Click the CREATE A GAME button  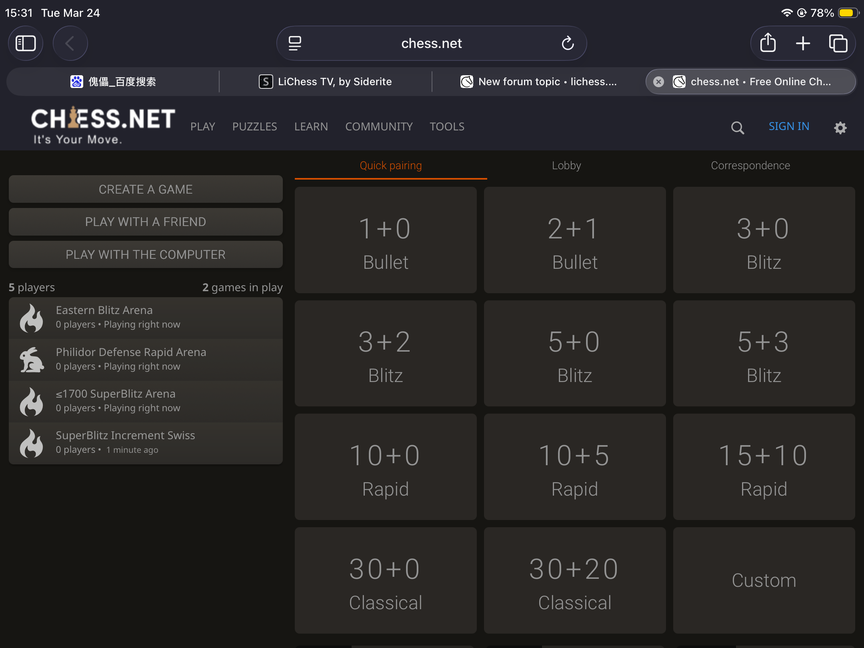tap(146, 189)
